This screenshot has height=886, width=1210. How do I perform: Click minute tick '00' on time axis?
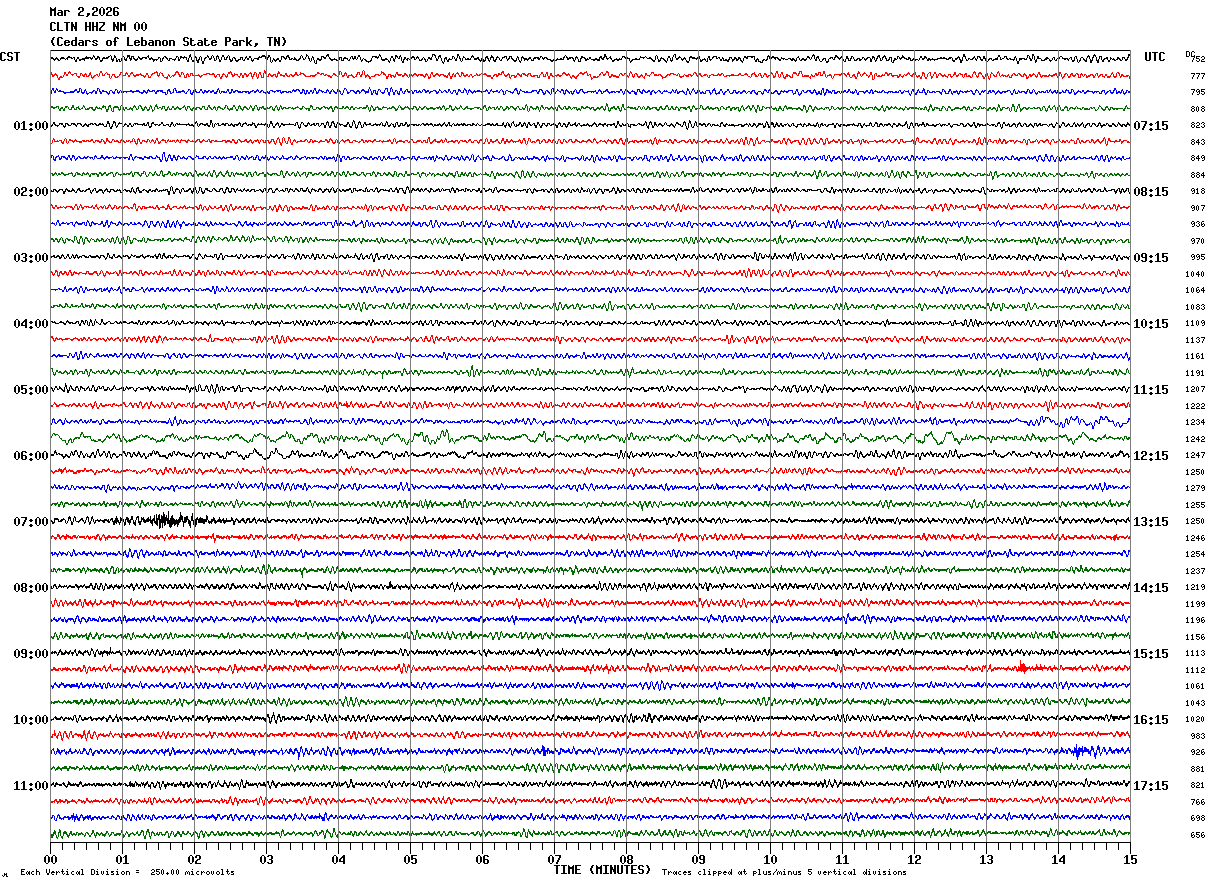51,859
